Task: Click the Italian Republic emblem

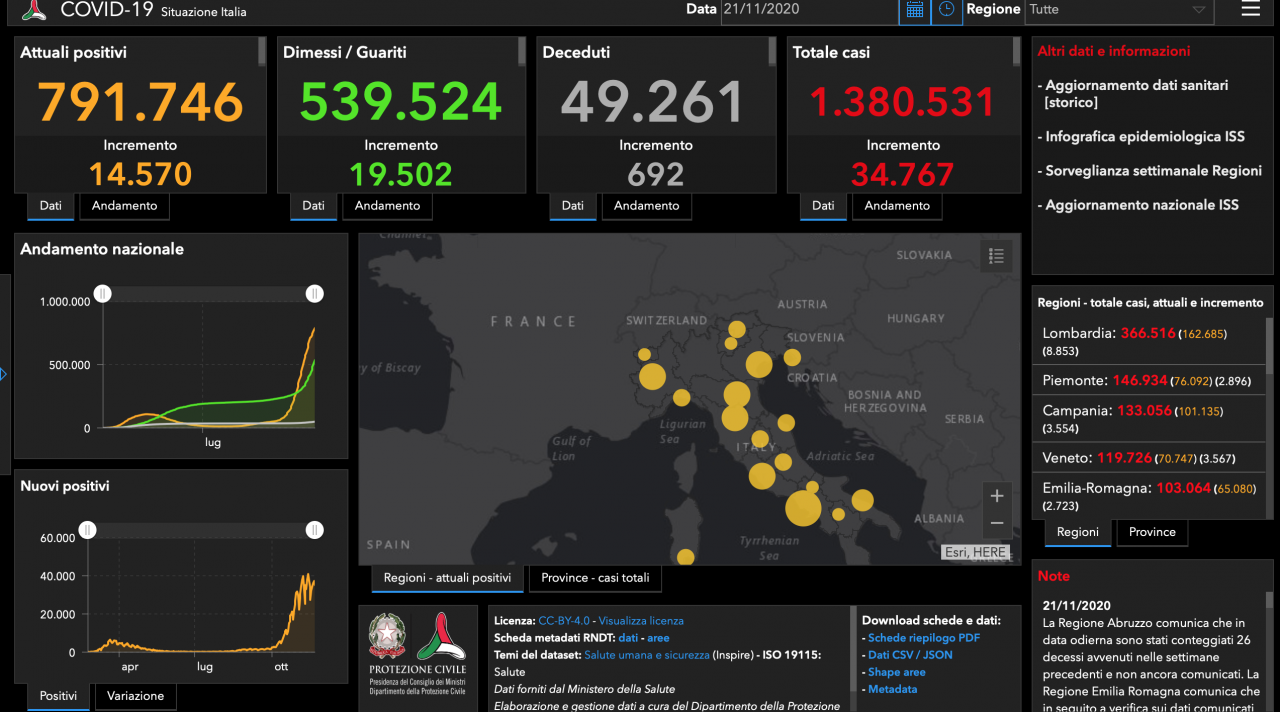Action: tap(384, 636)
